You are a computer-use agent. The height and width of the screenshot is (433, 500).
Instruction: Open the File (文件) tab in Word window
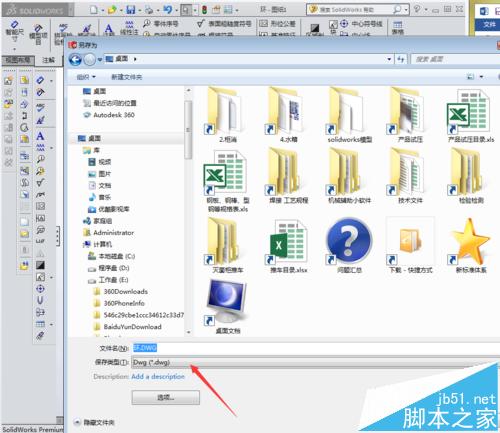pyautogui.click(x=489, y=25)
